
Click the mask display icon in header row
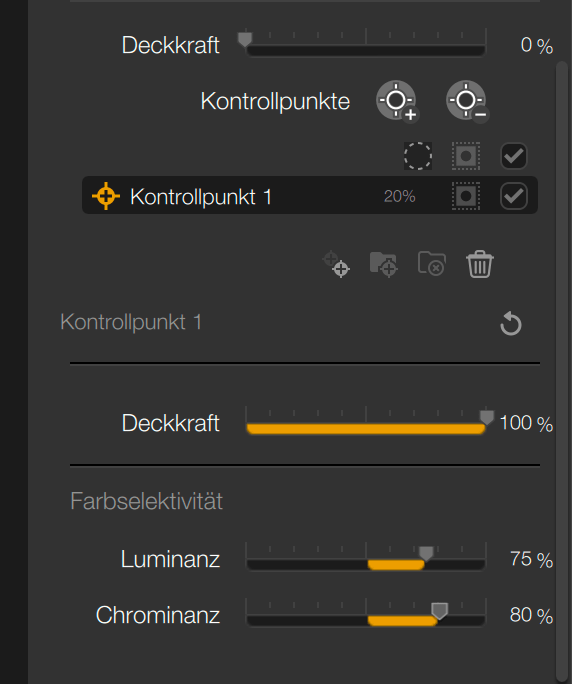click(x=466, y=156)
